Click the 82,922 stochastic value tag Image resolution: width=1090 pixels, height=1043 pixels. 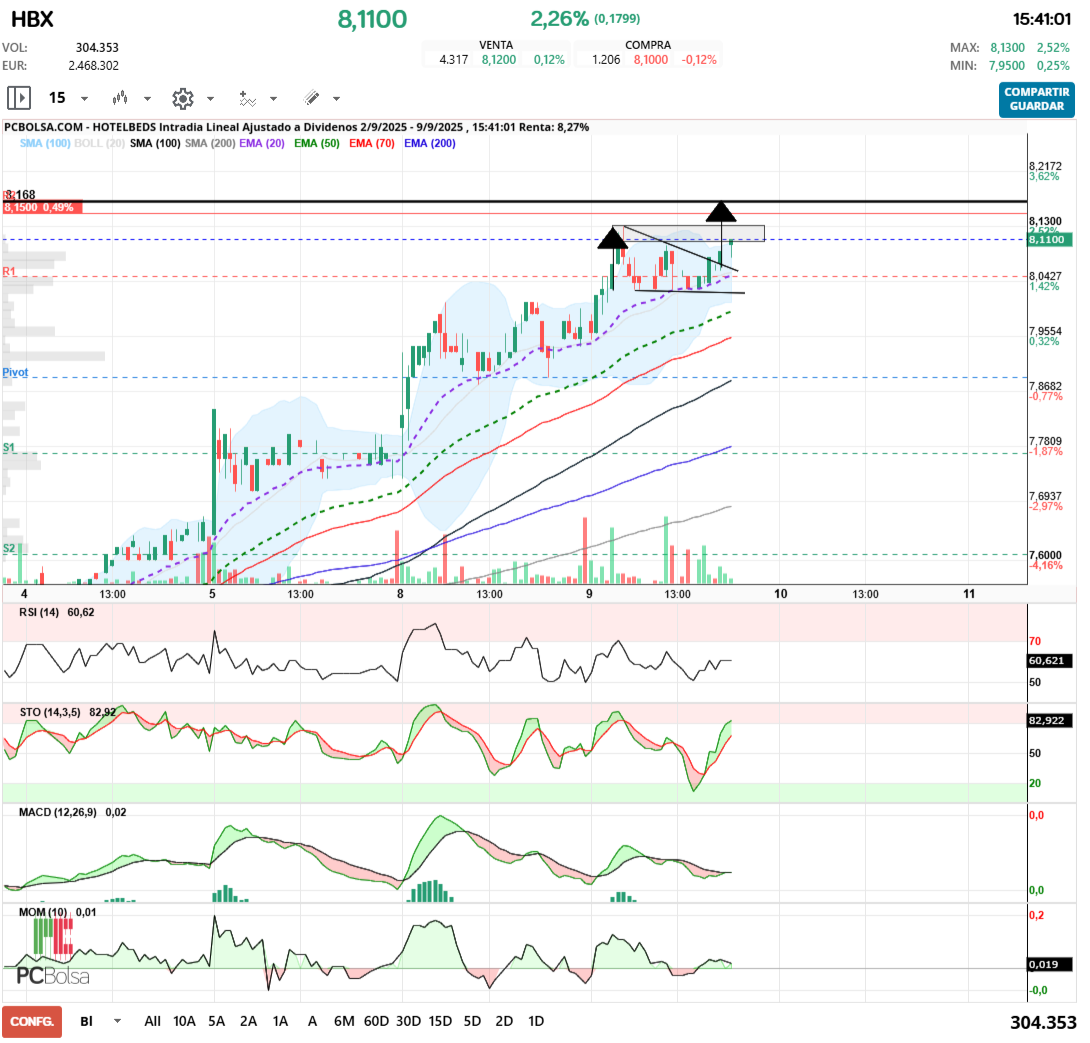[x=1050, y=720]
